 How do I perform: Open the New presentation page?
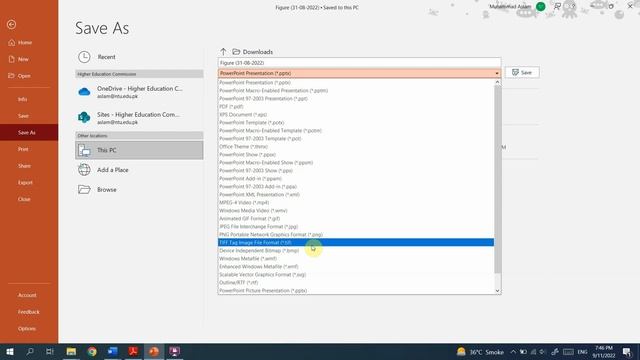click(x=23, y=59)
